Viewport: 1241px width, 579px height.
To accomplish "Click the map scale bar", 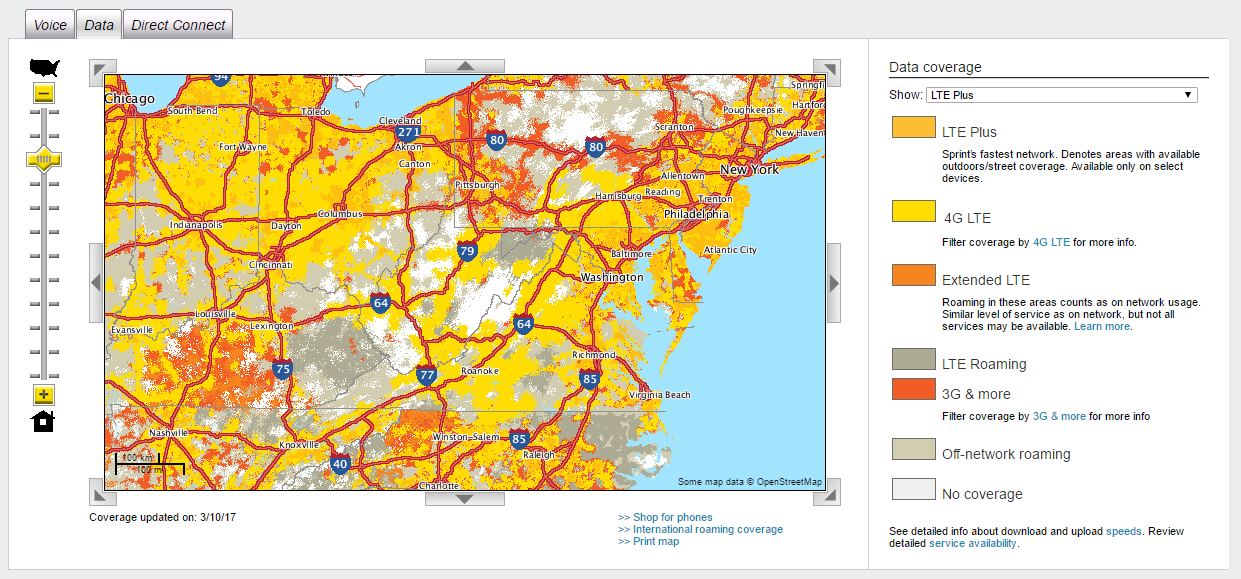I will [x=150, y=463].
